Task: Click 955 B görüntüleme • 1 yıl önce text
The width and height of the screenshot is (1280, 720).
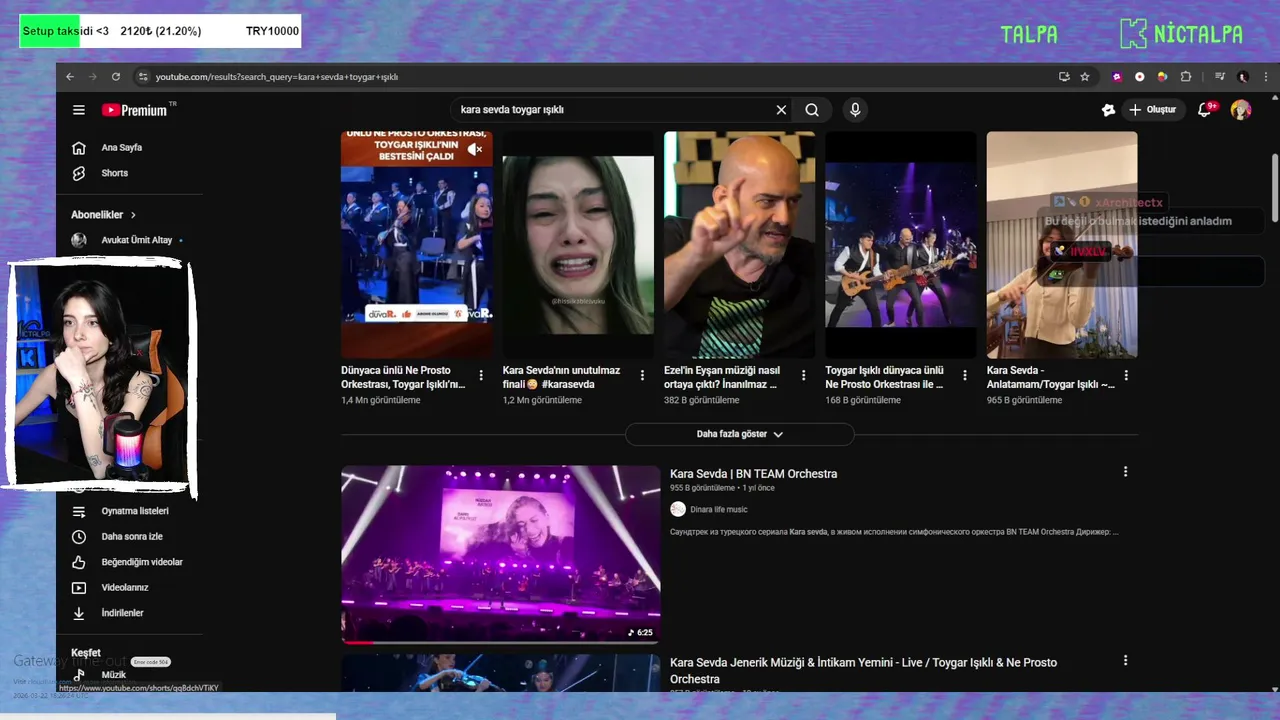Action: click(722, 488)
